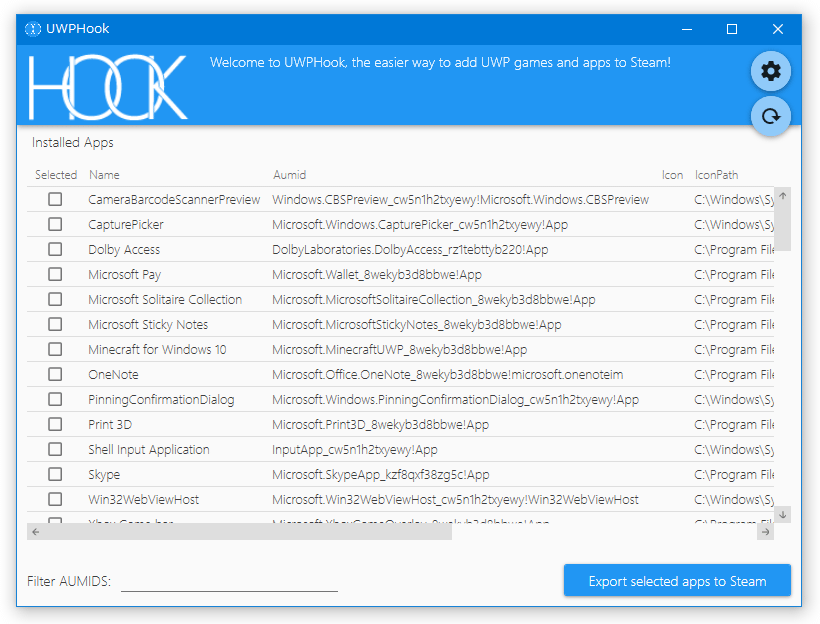Screen dimensions: 820x624
Task: Click the Microsoft Sticky Notes name
Action: [148, 324]
